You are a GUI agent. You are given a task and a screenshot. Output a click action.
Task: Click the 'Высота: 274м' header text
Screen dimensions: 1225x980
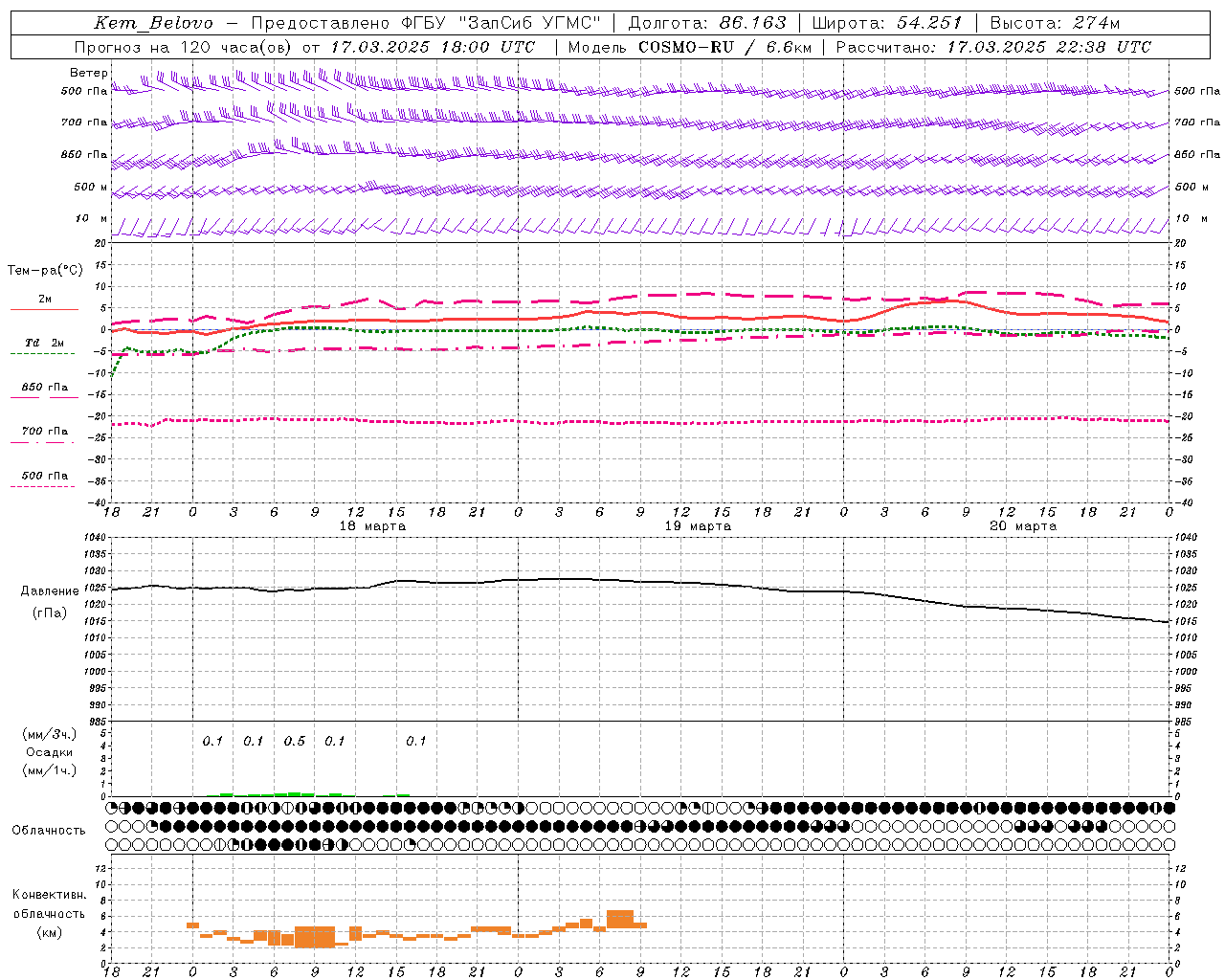pyautogui.click(x=1055, y=23)
